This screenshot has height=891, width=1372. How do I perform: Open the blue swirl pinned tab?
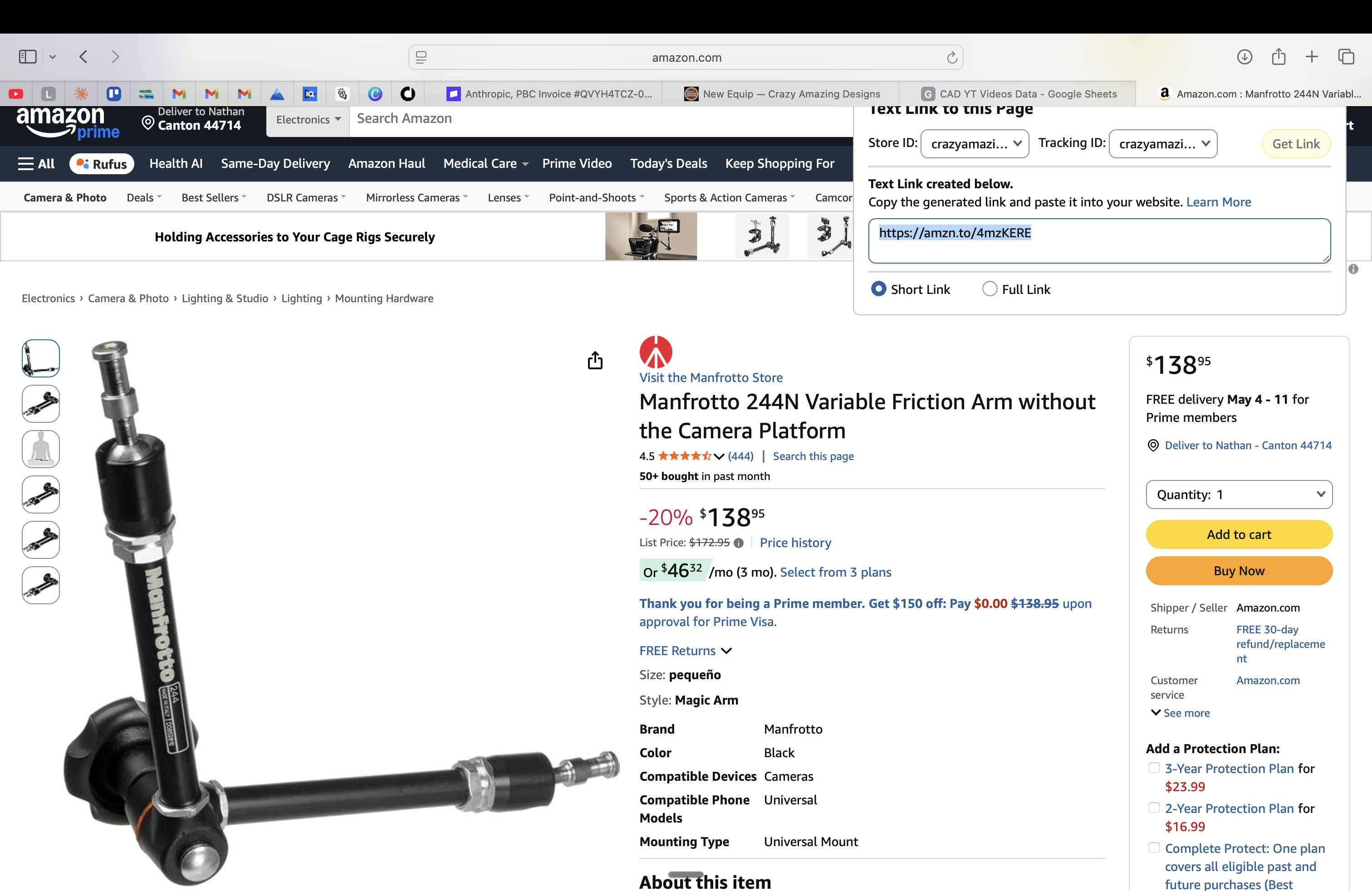click(375, 93)
